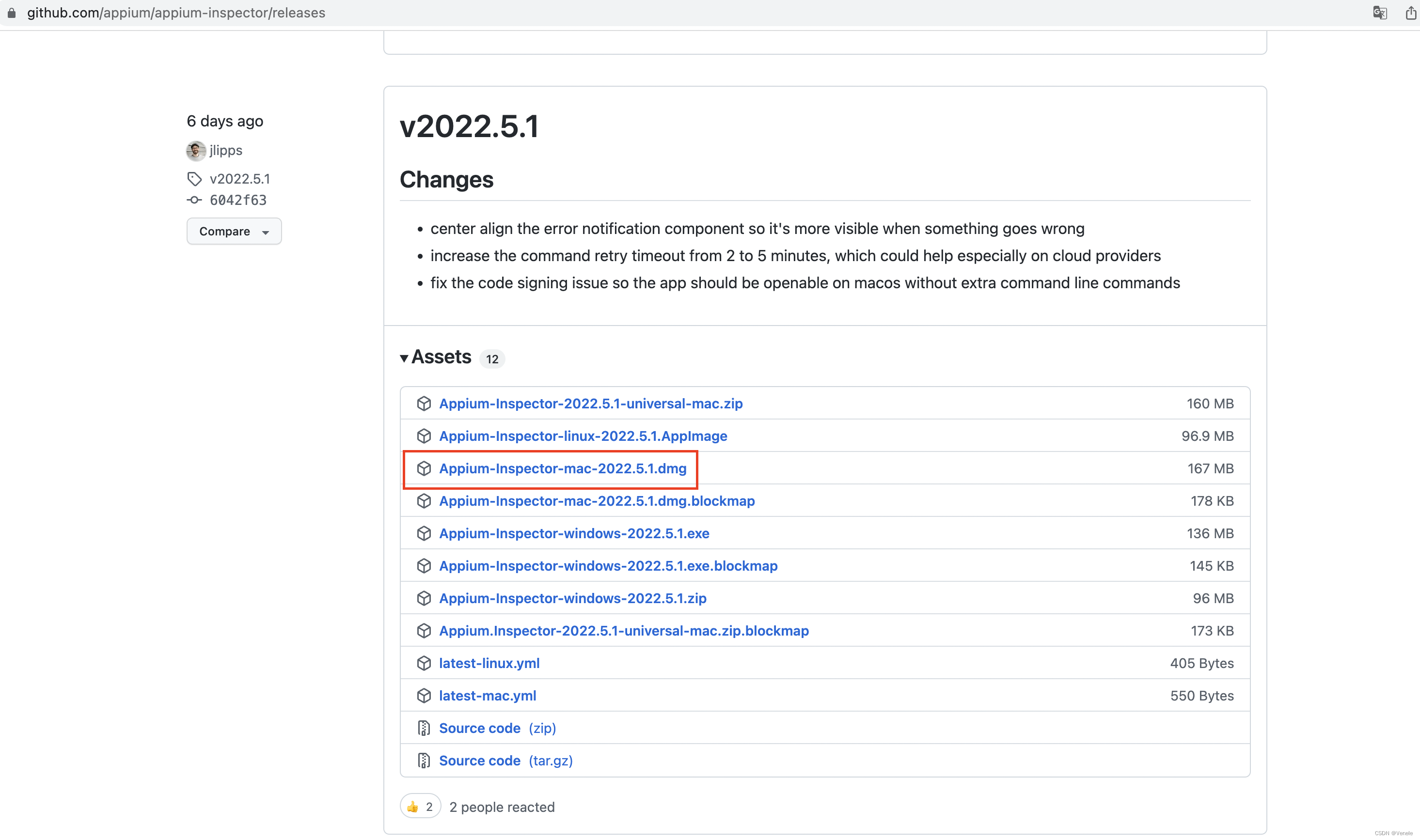Click package icon next to universal-mac.zip

pyautogui.click(x=424, y=404)
